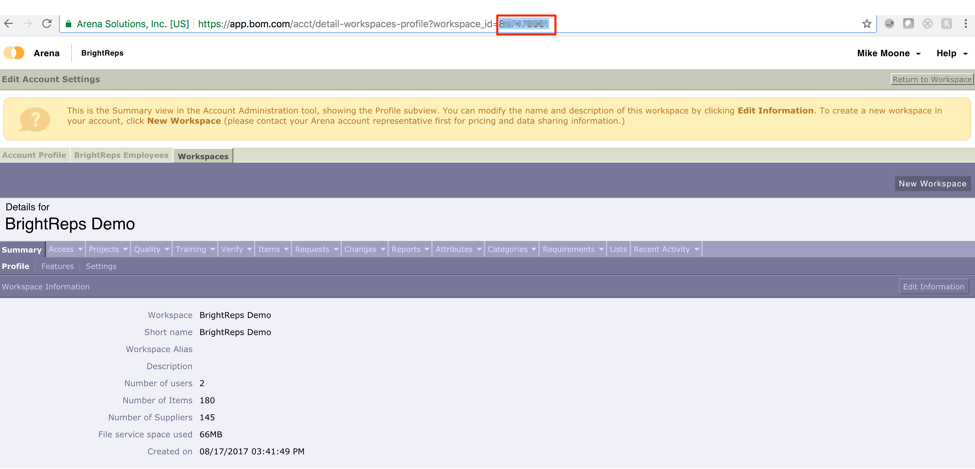
Task: Click the Description label
Action: [169, 366]
